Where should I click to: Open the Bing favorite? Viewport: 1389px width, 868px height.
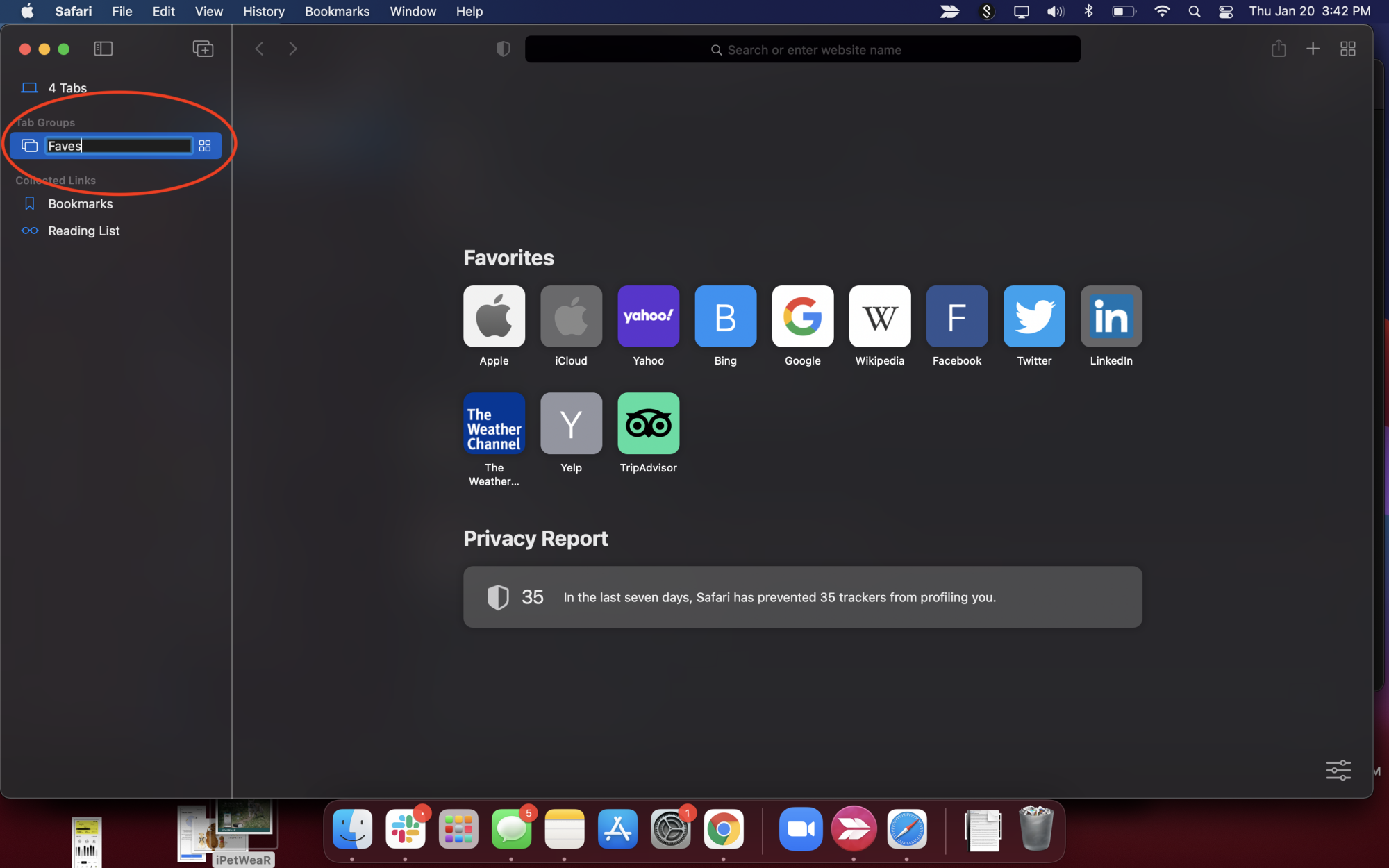[x=725, y=316]
